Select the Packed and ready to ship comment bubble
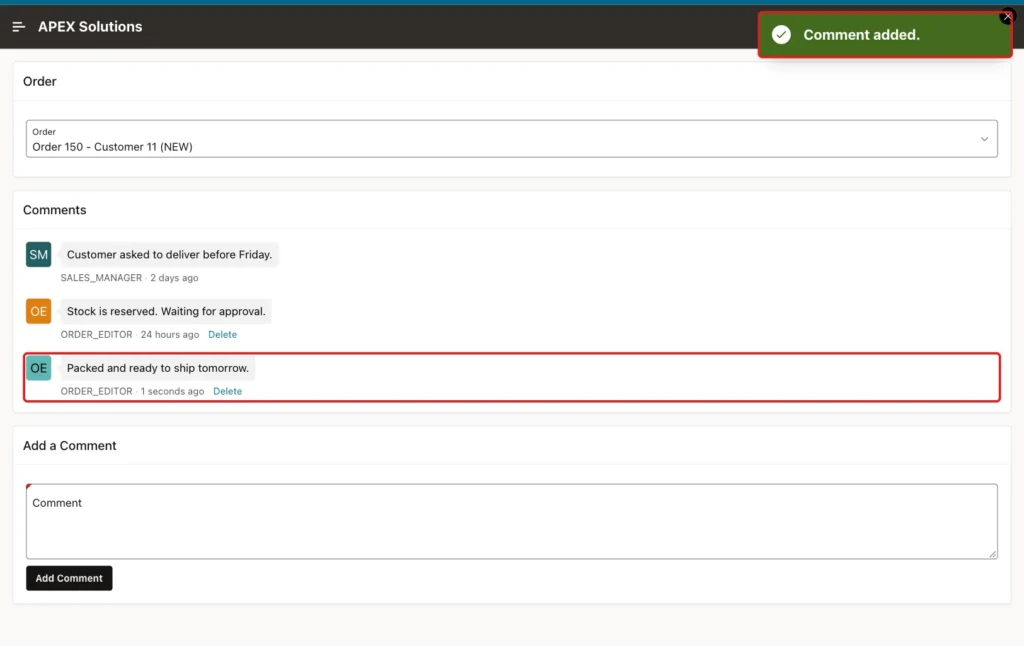1024x646 pixels. click(157, 368)
